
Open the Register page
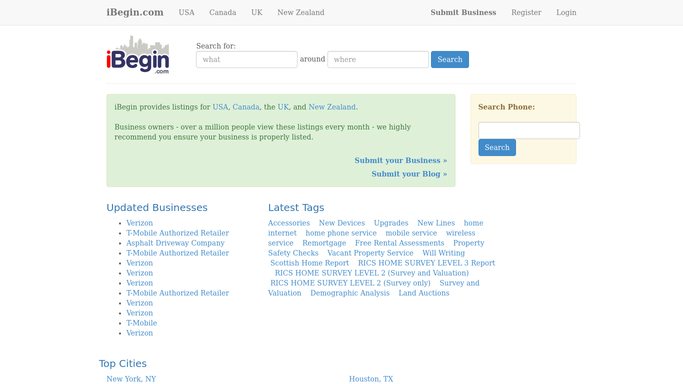click(x=526, y=13)
